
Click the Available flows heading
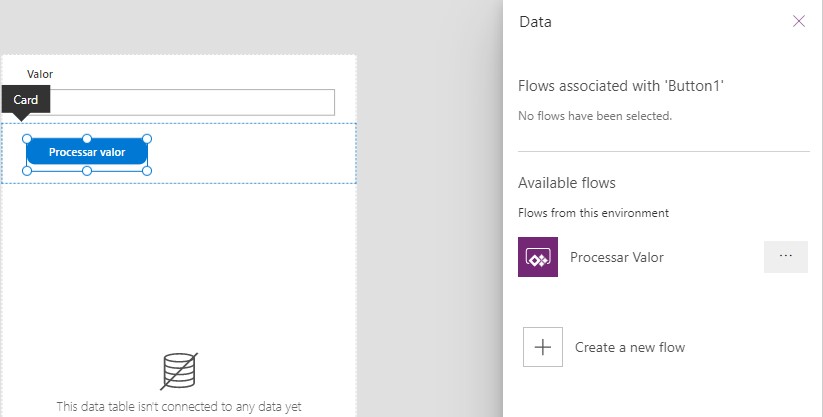[566, 183]
